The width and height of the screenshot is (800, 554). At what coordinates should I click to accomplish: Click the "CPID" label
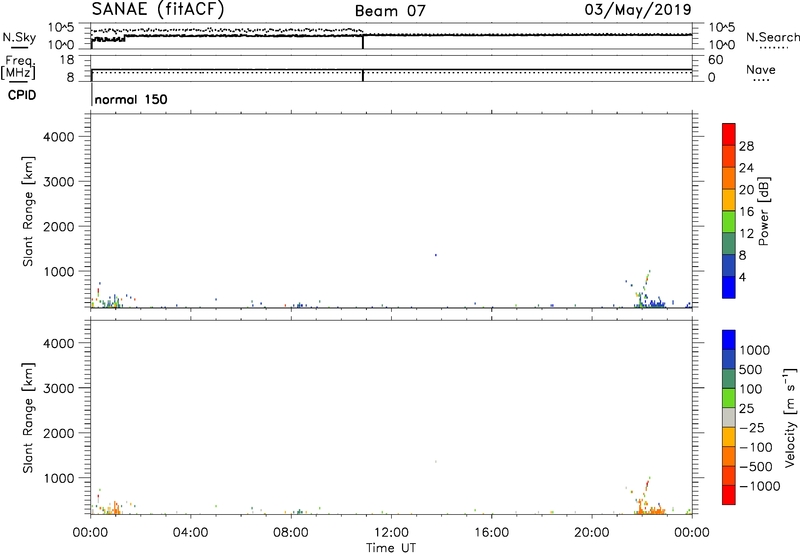(x=22, y=95)
